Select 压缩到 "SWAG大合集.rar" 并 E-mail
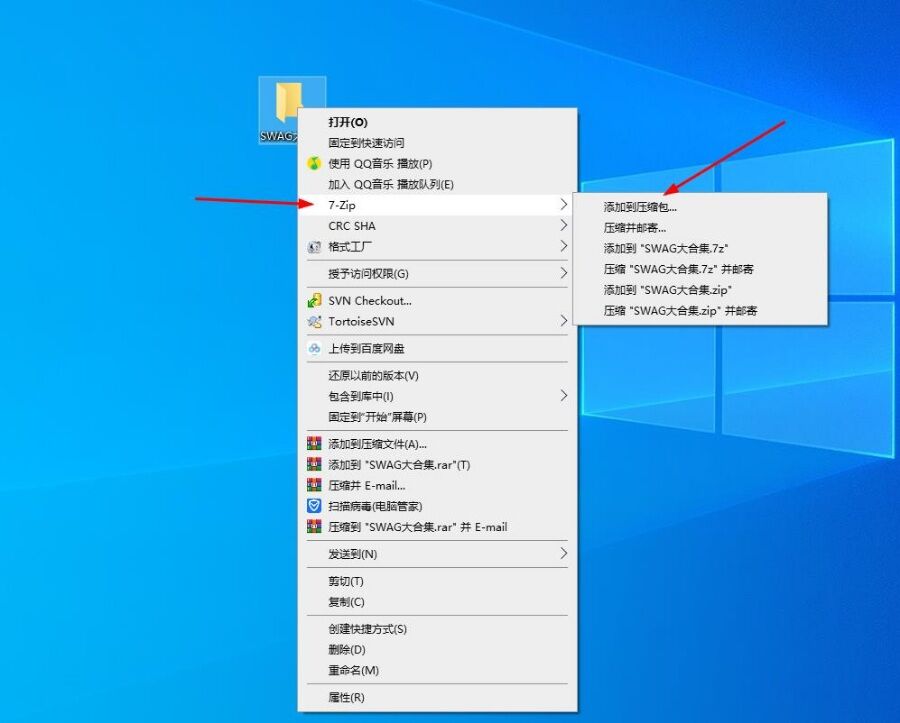 coord(437,526)
